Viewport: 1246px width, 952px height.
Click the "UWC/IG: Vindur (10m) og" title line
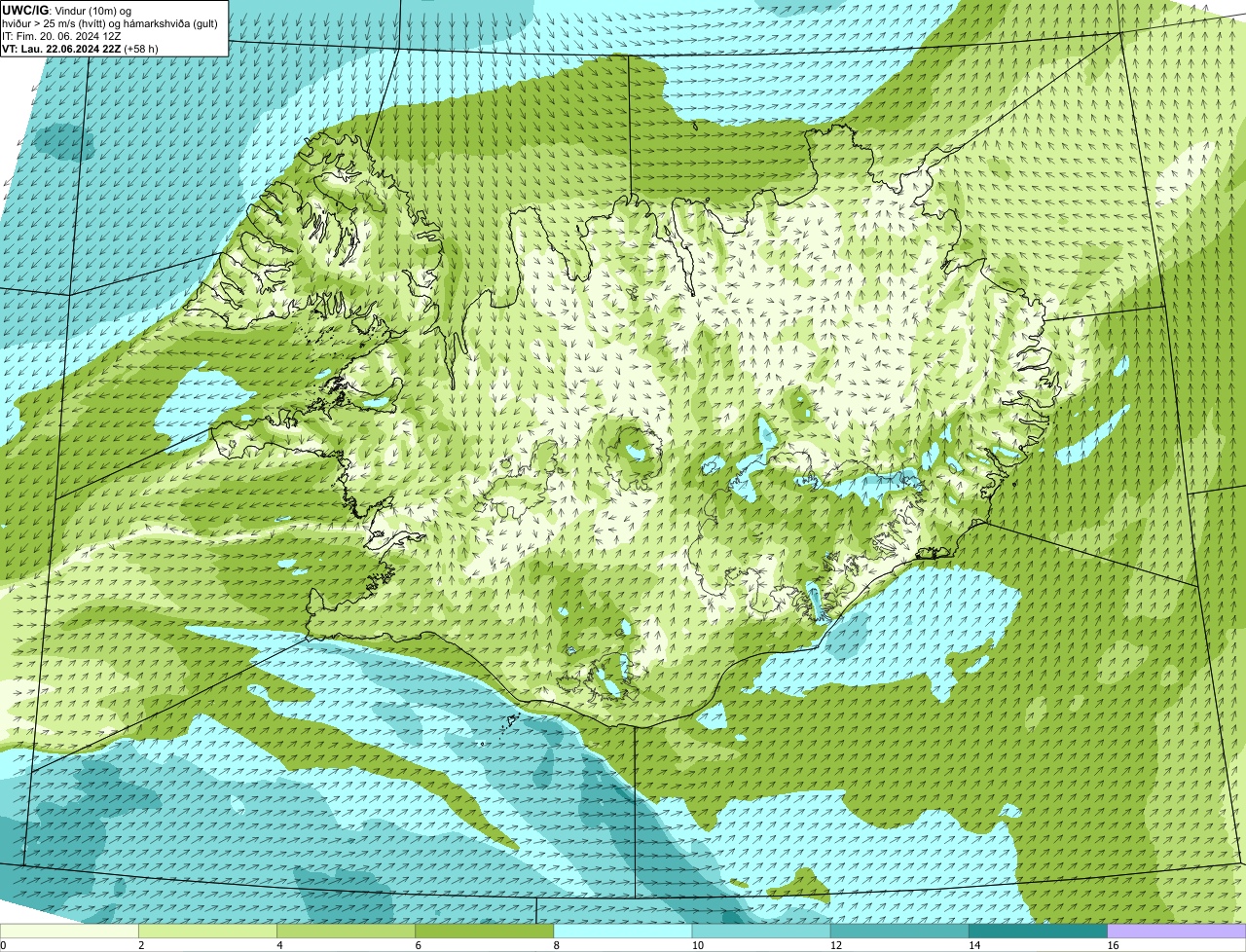[x=66, y=10]
